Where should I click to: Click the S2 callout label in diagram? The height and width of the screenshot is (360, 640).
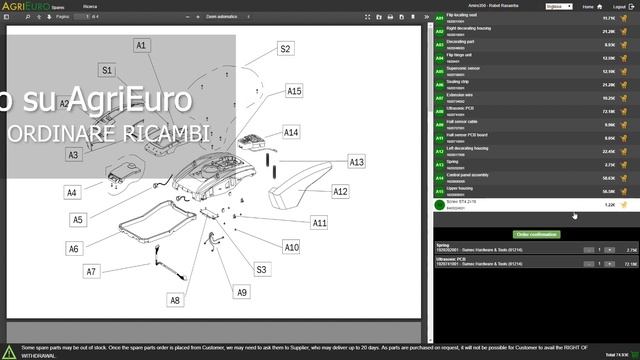coord(285,49)
